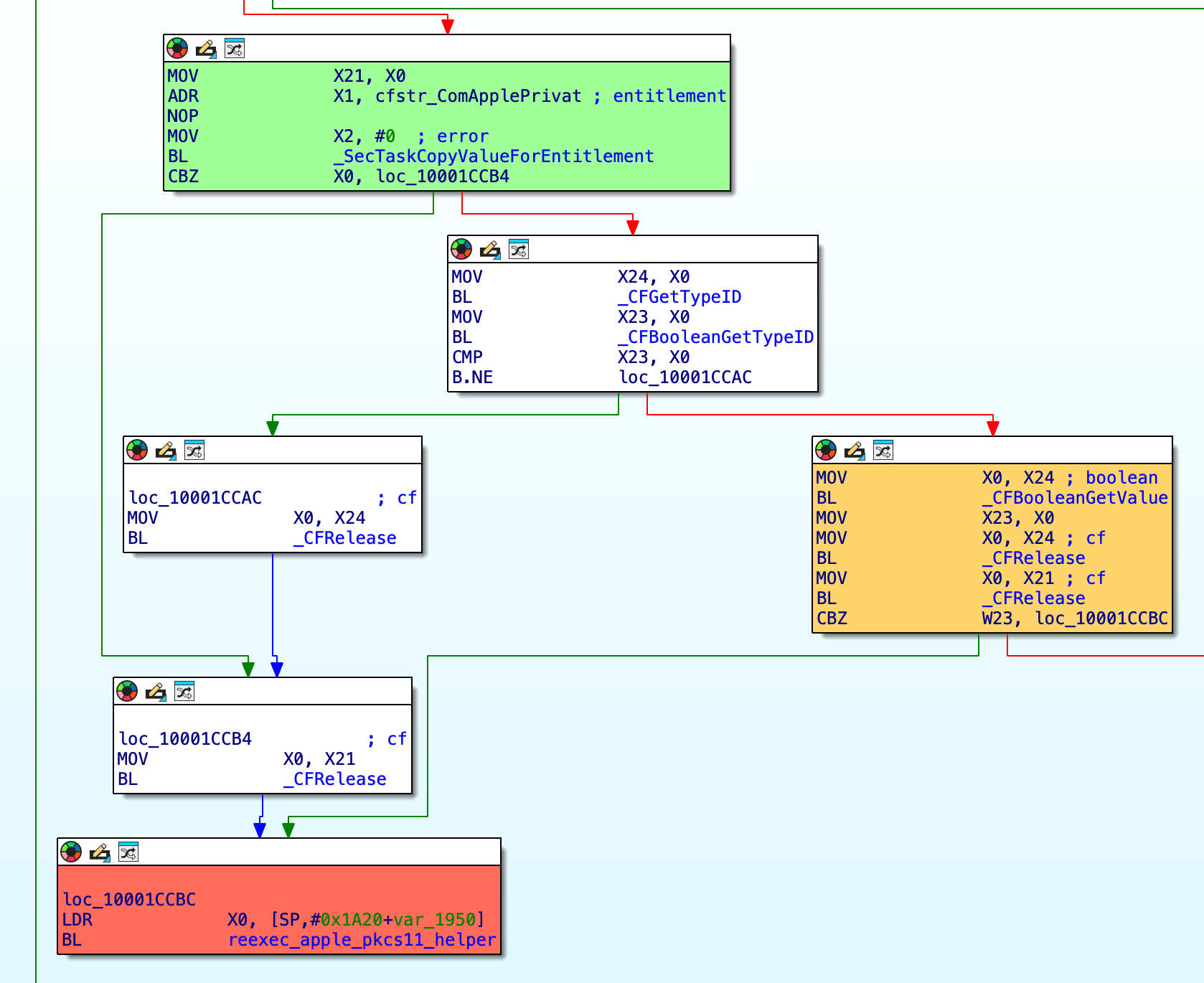Select the group-nodes icon on the green entitlement block

pyautogui.click(x=233, y=49)
